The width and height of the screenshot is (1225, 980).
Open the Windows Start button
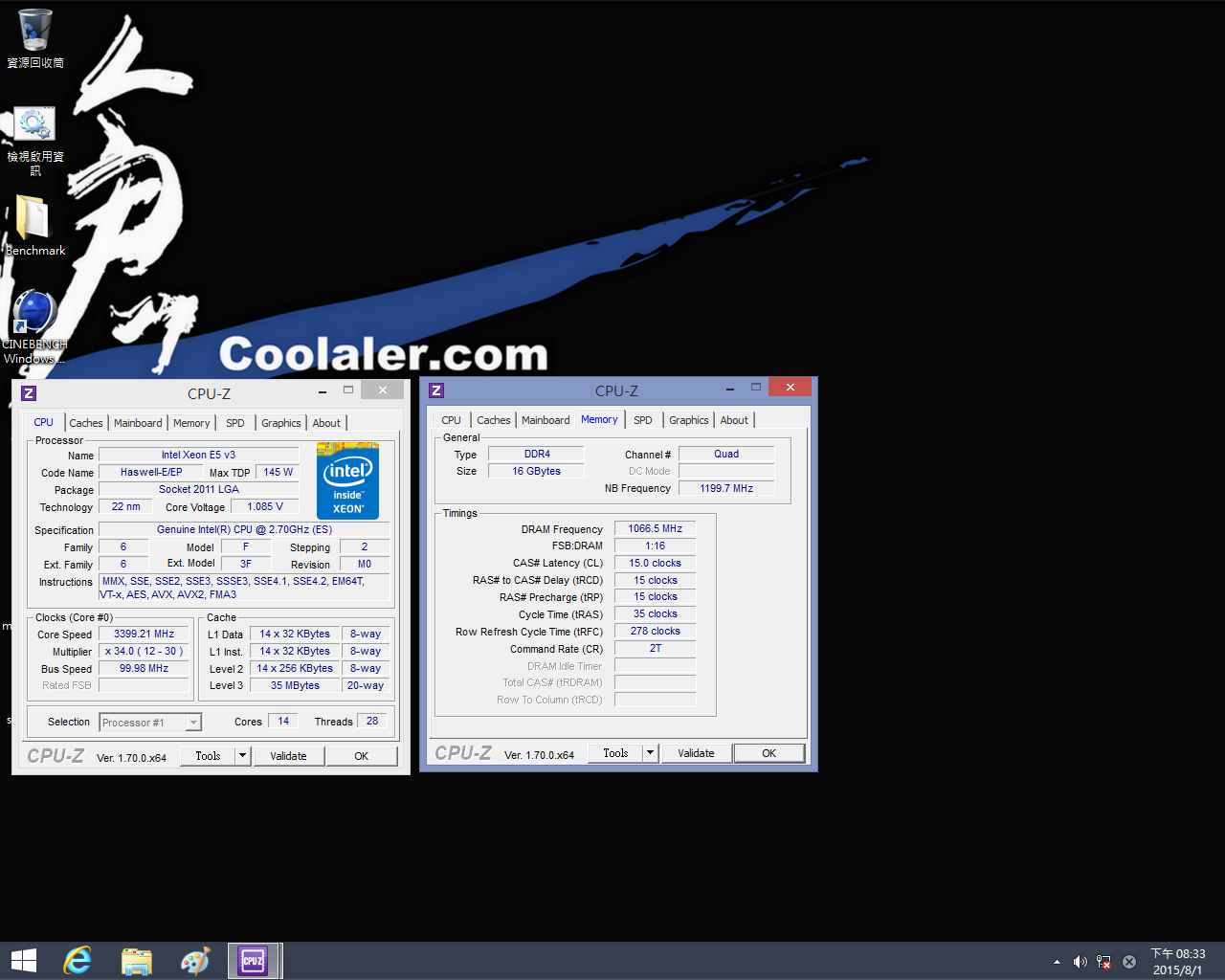[x=24, y=961]
